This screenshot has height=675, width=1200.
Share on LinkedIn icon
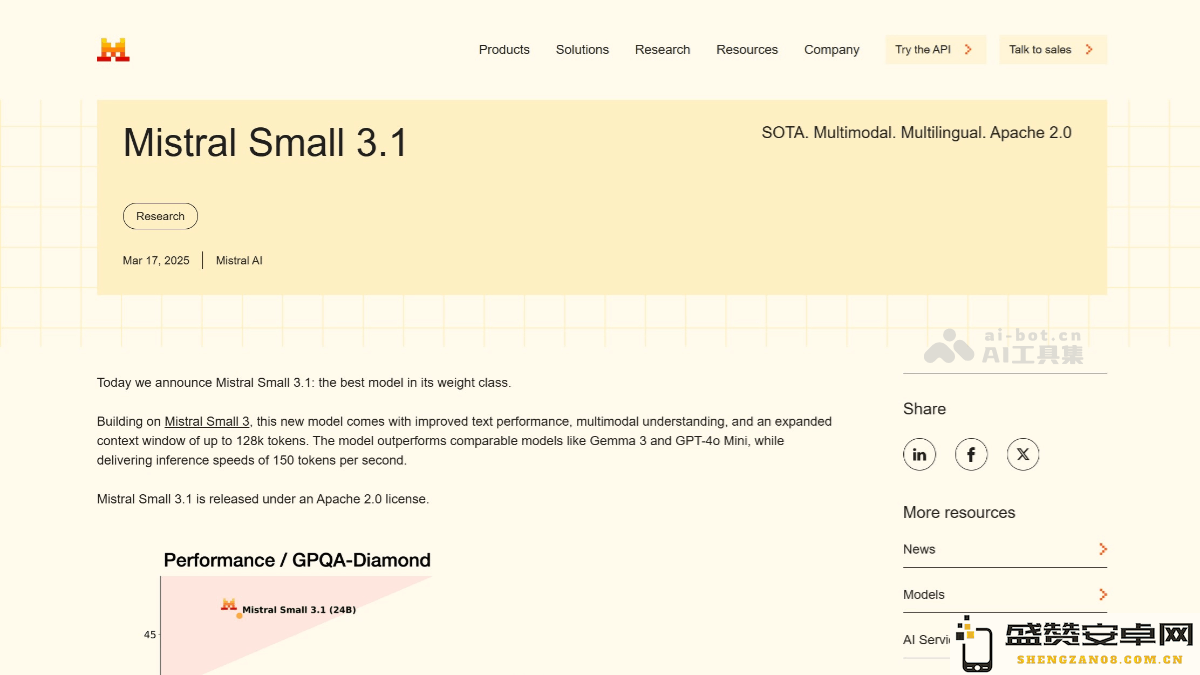point(919,454)
